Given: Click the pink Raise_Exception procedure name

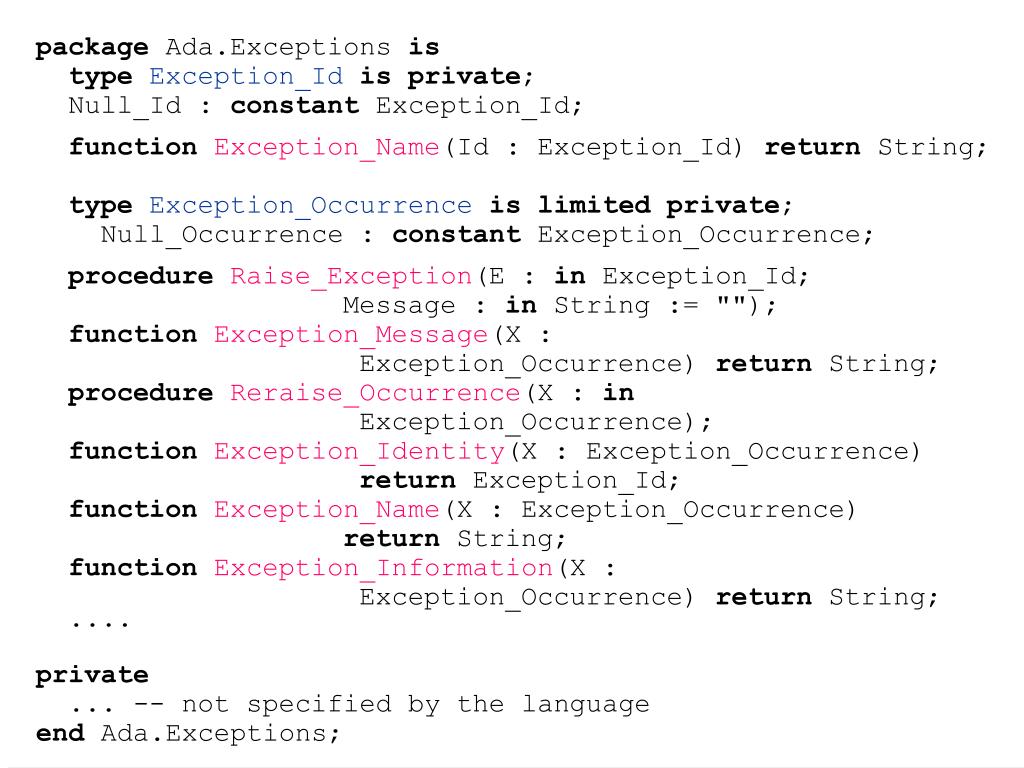Looking at the screenshot, I should pyautogui.click(x=351, y=277).
